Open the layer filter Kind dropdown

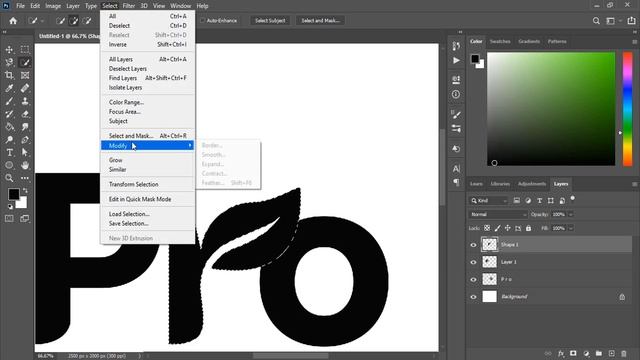[488, 200]
